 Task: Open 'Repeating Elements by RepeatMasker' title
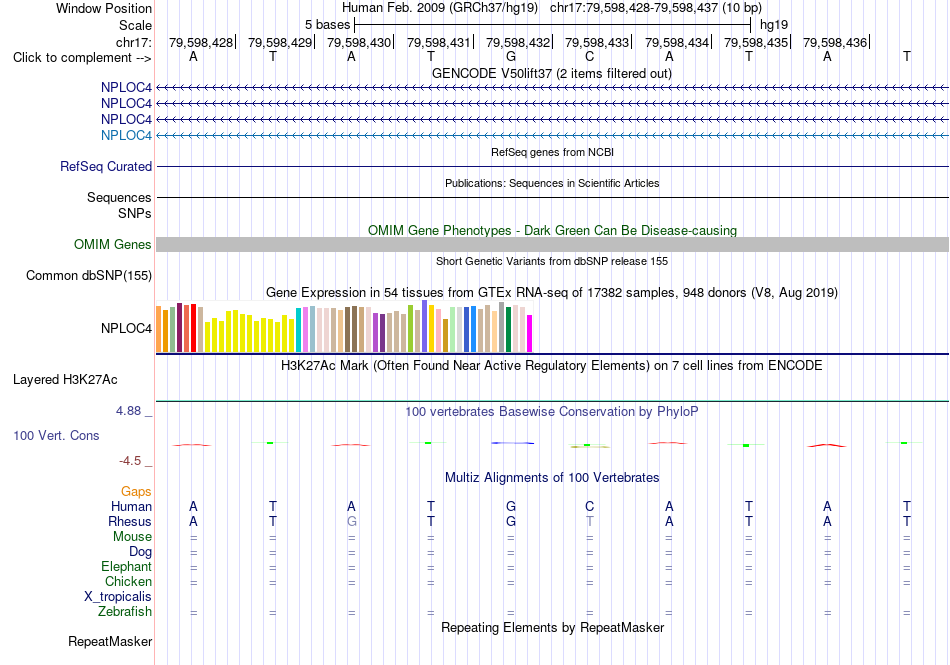(552, 627)
